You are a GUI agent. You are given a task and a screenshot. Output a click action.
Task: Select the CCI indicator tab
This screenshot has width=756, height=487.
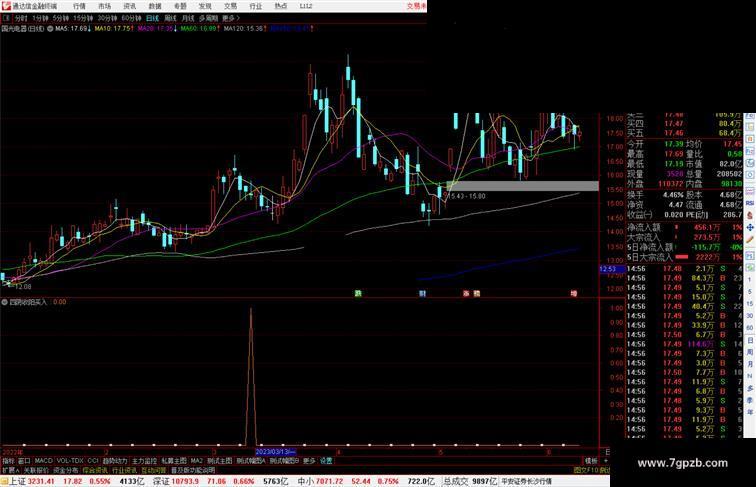click(x=93, y=461)
